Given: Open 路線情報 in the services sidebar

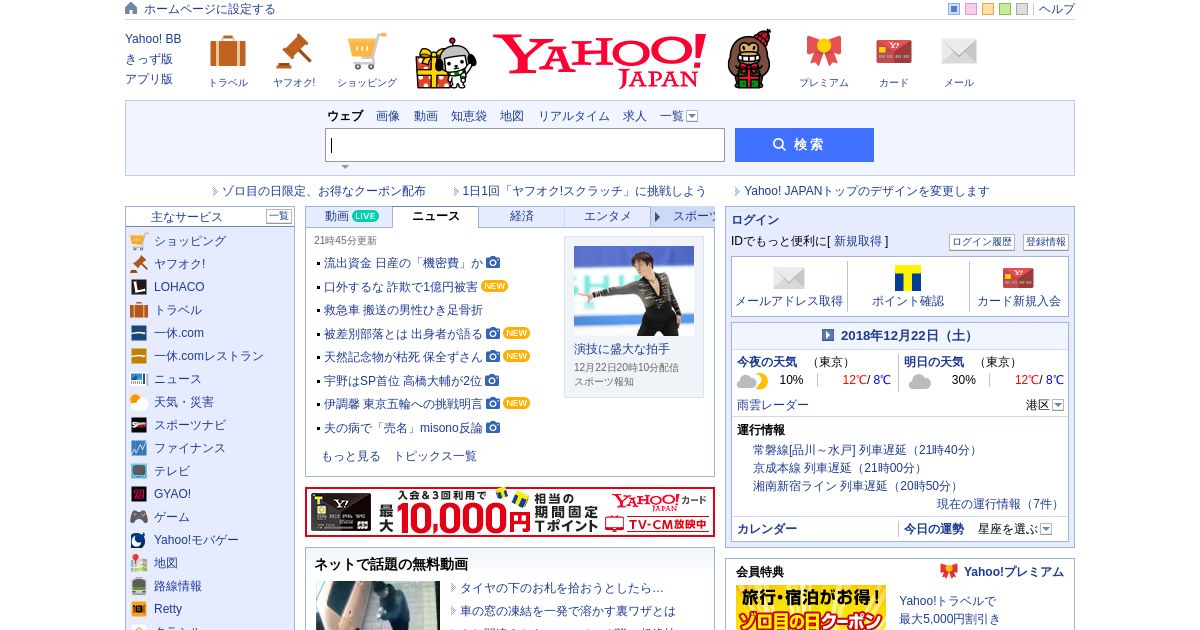Looking at the screenshot, I should pos(178,586).
